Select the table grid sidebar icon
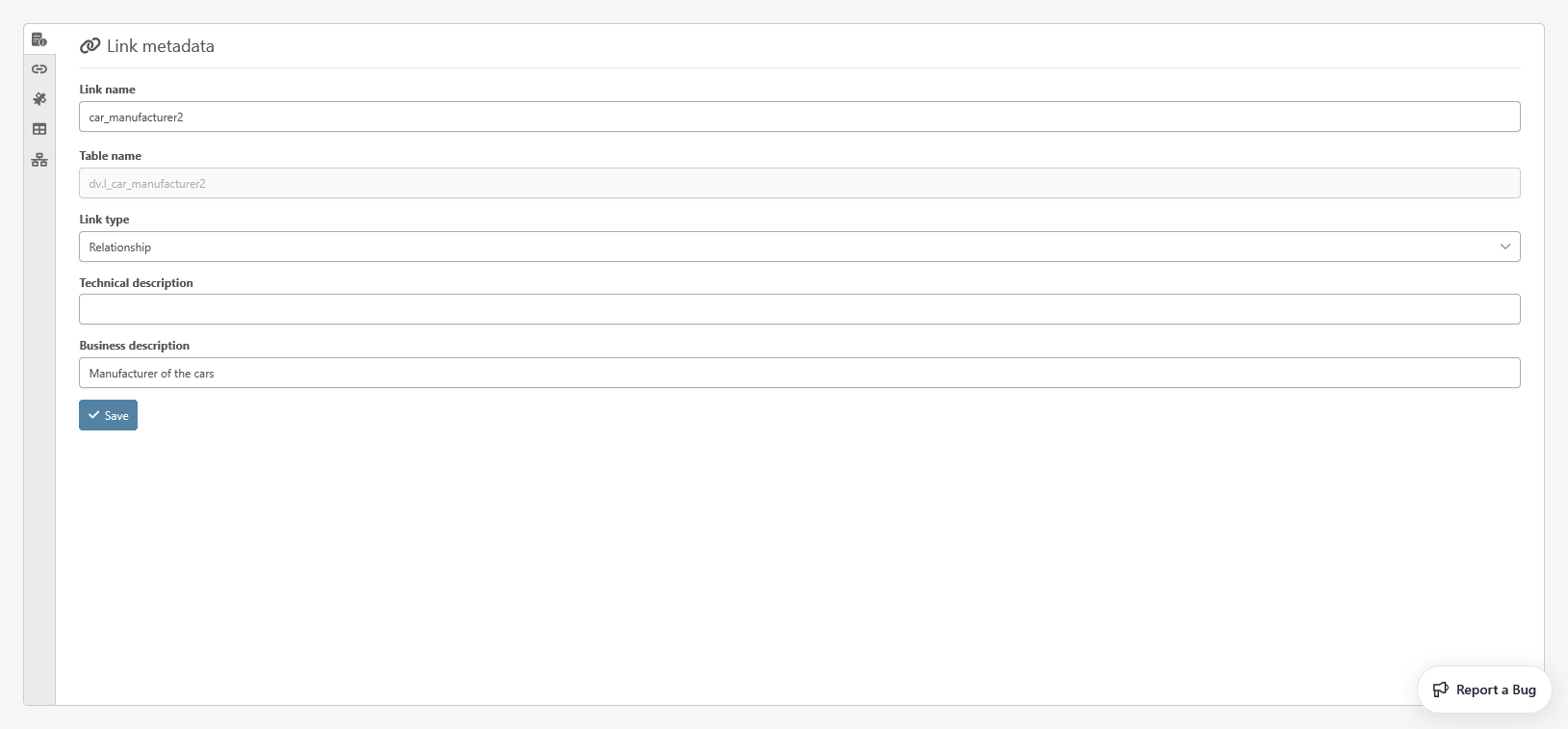The height and width of the screenshot is (729, 1568). pyautogui.click(x=39, y=129)
